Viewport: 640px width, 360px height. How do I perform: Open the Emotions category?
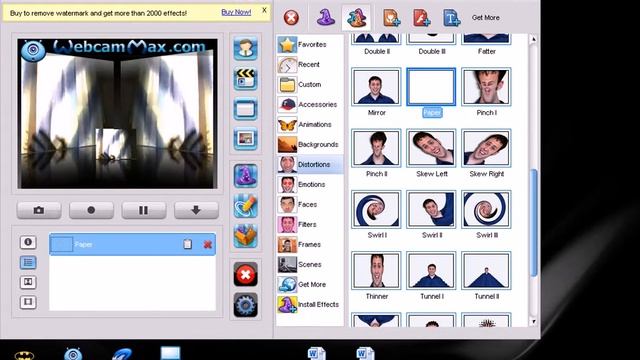[x=309, y=184]
